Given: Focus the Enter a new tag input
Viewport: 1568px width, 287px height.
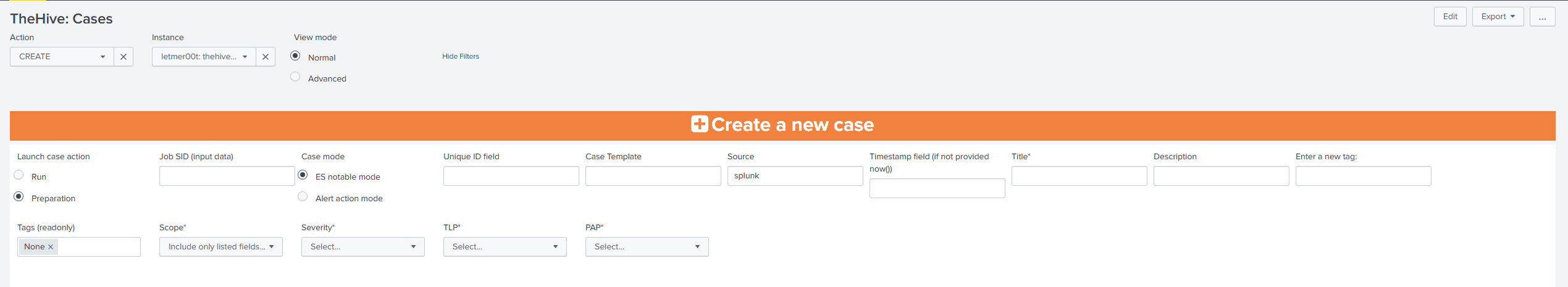Looking at the screenshot, I should pos(1364,176).
